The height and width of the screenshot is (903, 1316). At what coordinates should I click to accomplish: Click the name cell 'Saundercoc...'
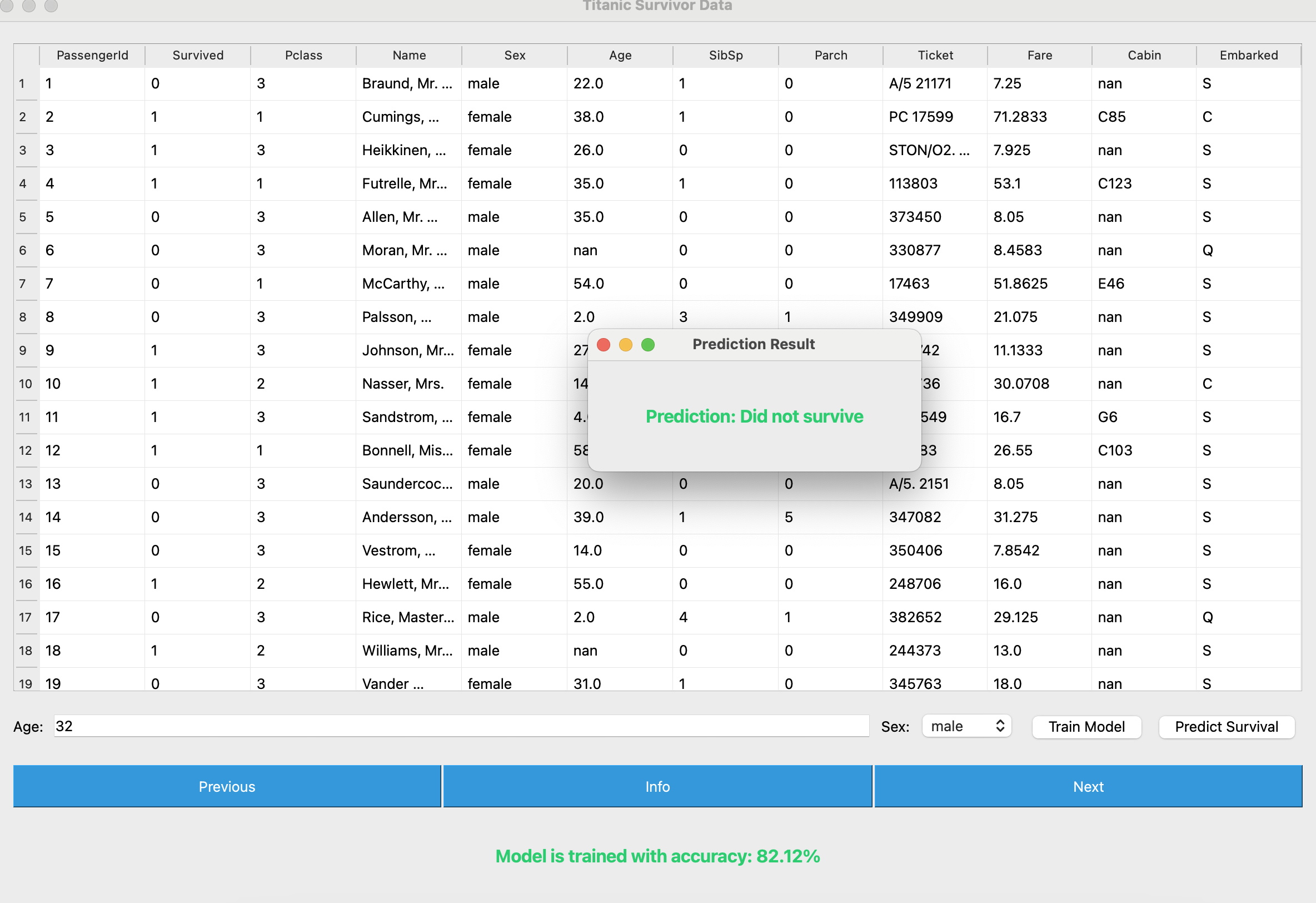[x=409, y=484]
